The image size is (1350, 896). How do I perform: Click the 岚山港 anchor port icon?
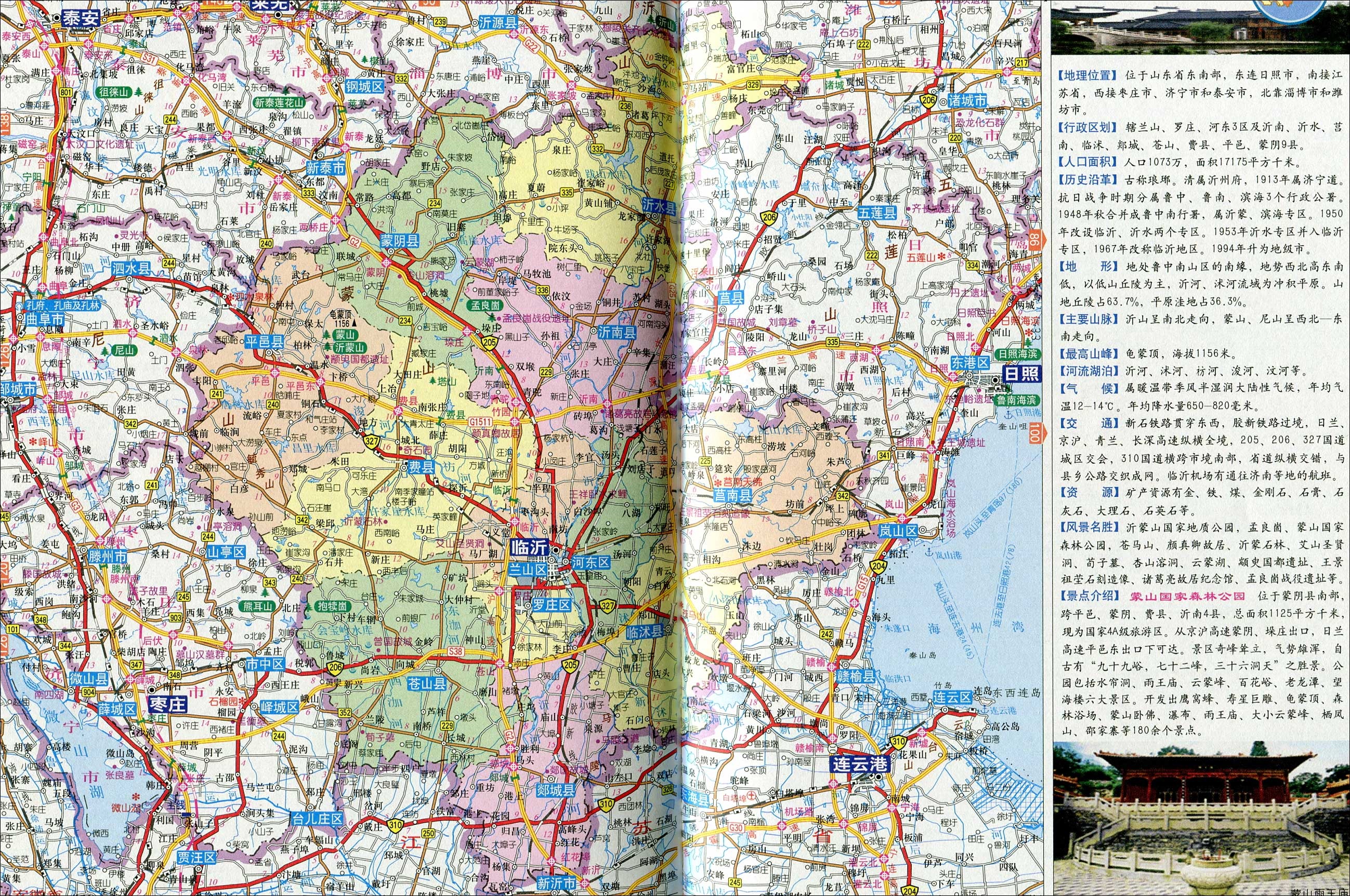(930, 552)
